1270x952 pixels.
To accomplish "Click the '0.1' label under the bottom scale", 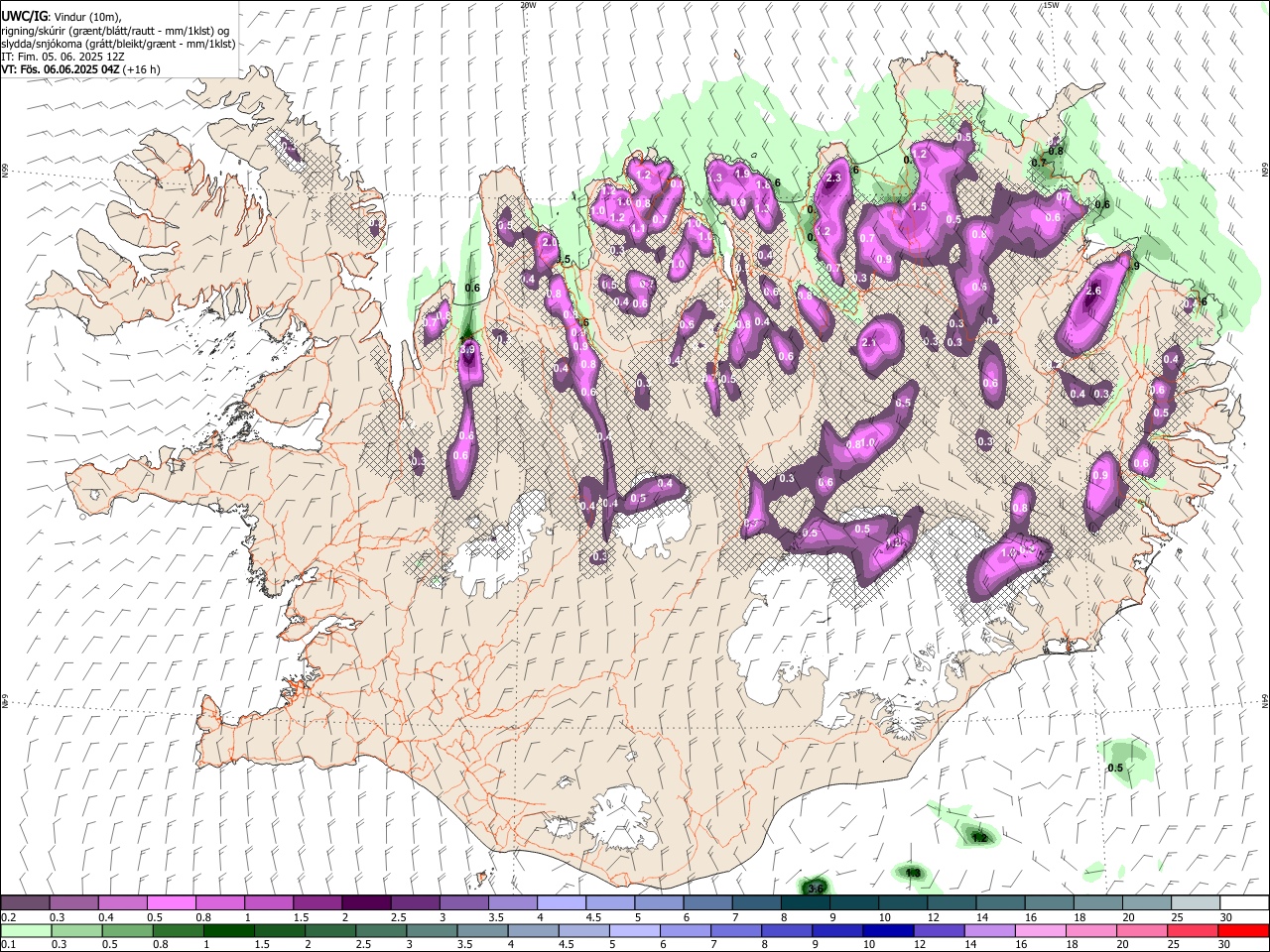I will click(x=8, y=944).
